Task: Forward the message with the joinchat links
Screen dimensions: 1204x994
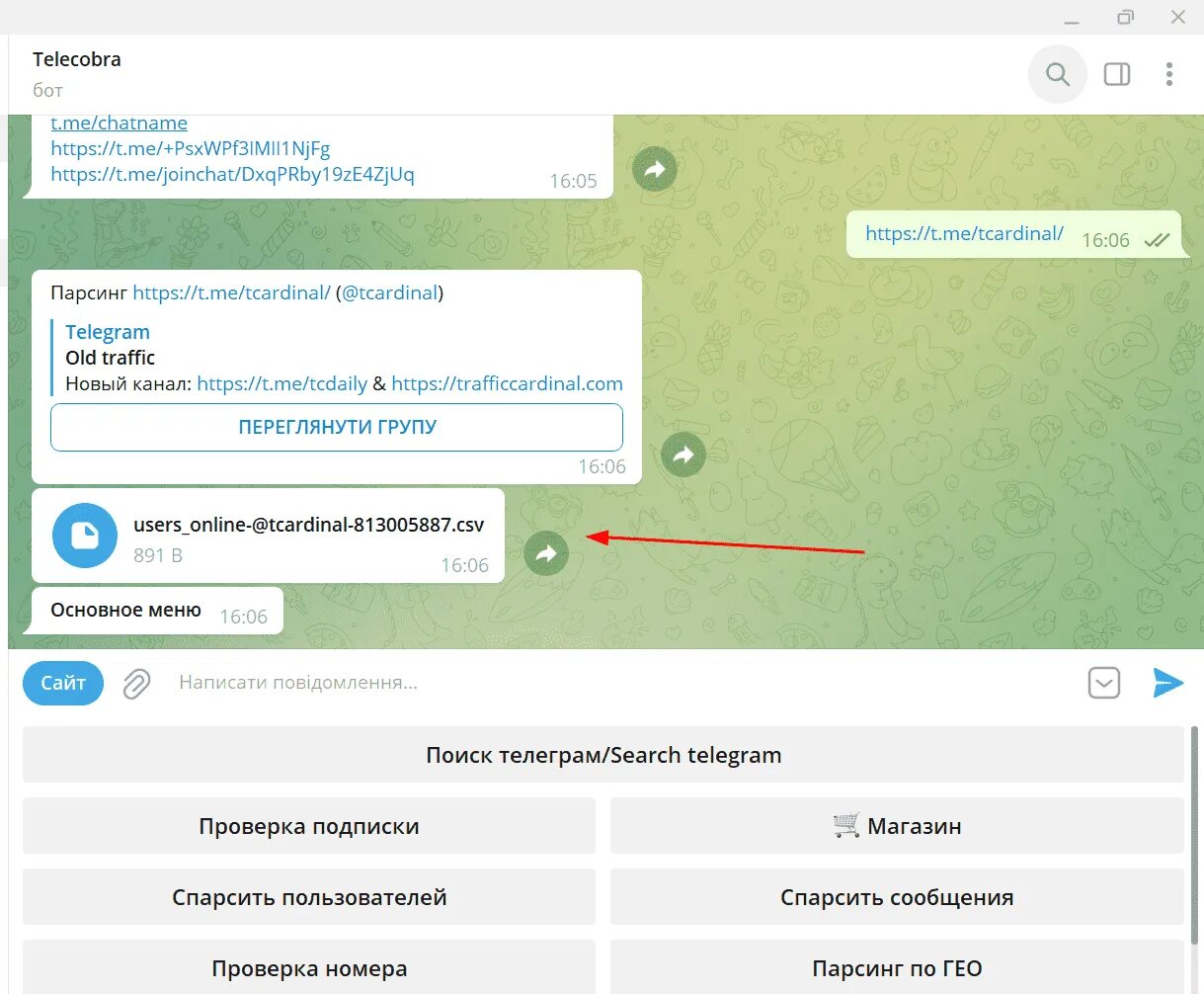Action: point(655,170)
